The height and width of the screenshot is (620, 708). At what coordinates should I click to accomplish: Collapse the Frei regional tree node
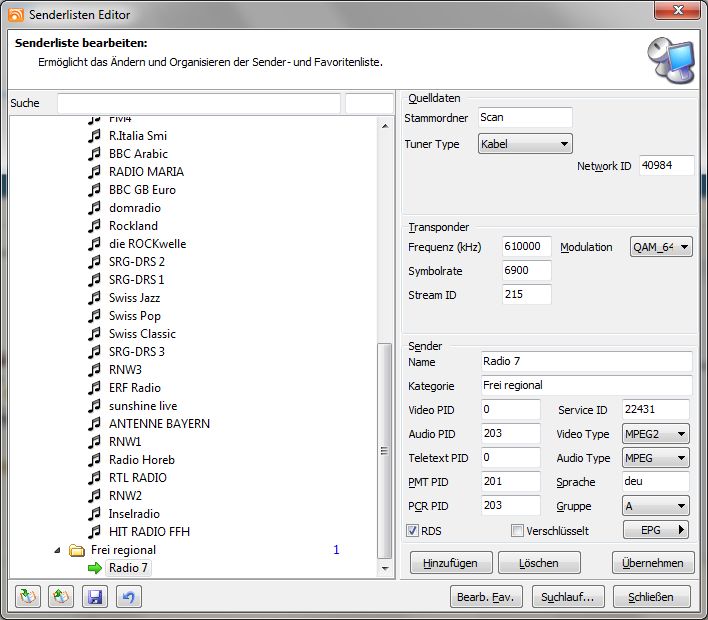[57, 550]
